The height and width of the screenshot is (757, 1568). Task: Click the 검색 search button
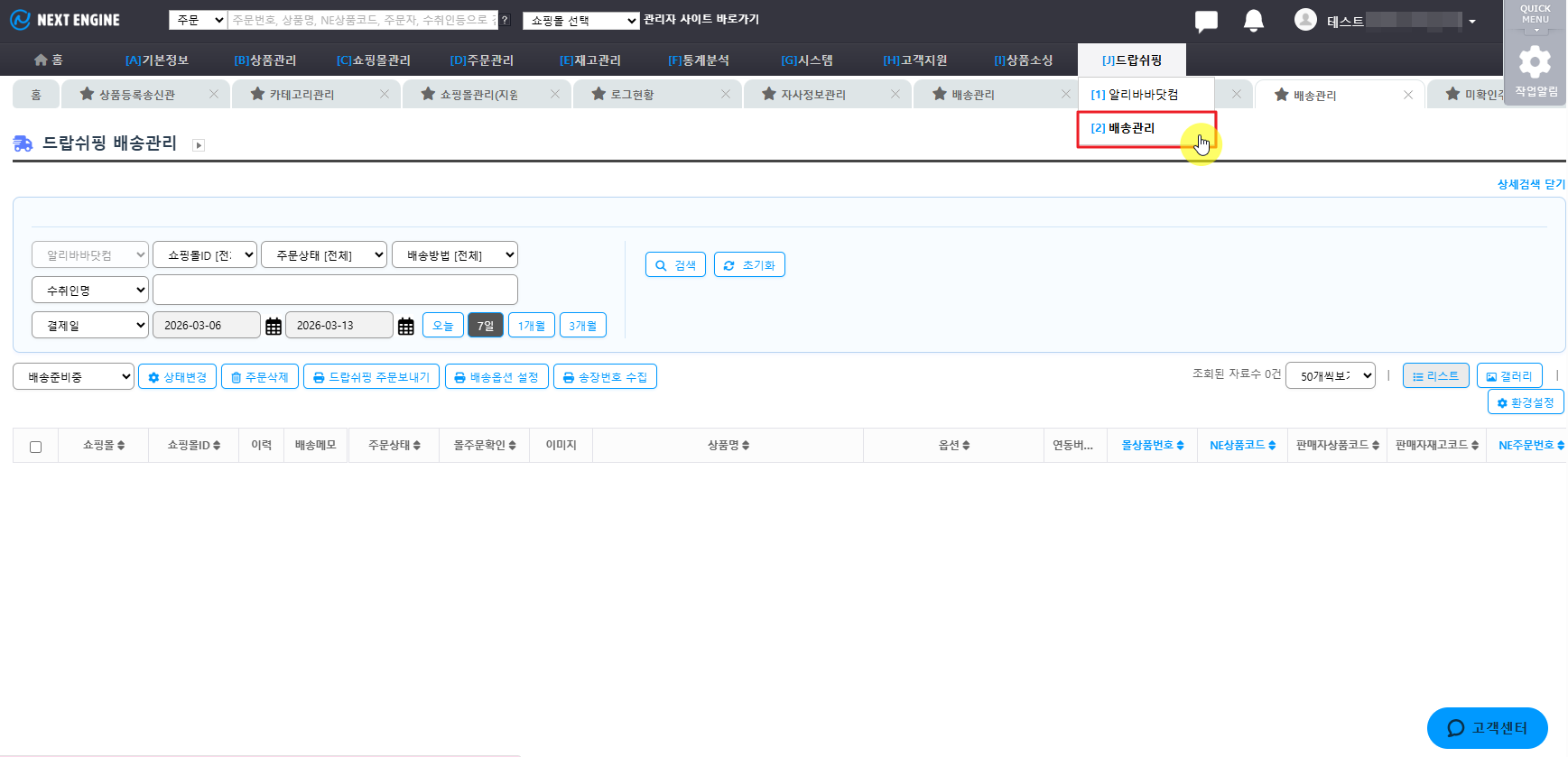click(675, 265)
